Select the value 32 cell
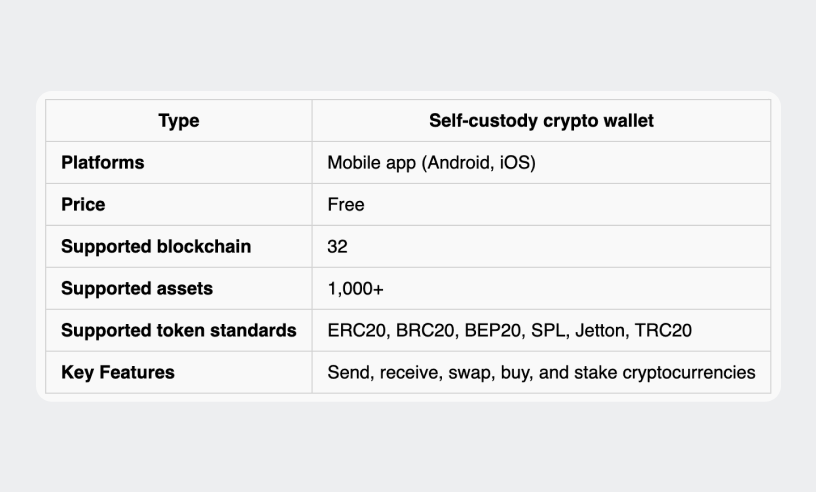This screenshot has height=492, width=816. click(x=541, y=247)
